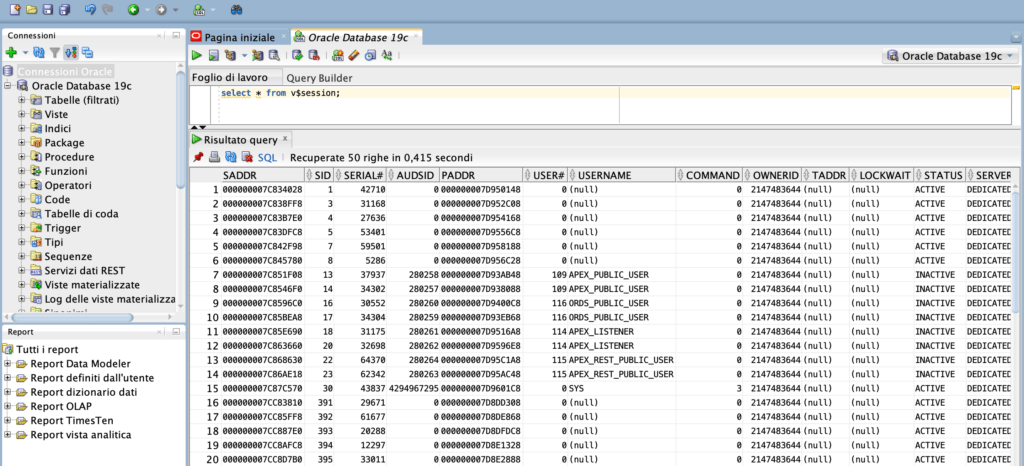Image resolution: width=1024 pixels, height=466 pixels.
Task: Click the funnel filter icon in Connessioni
Action: pyautogui.click(x=56, y=53)
